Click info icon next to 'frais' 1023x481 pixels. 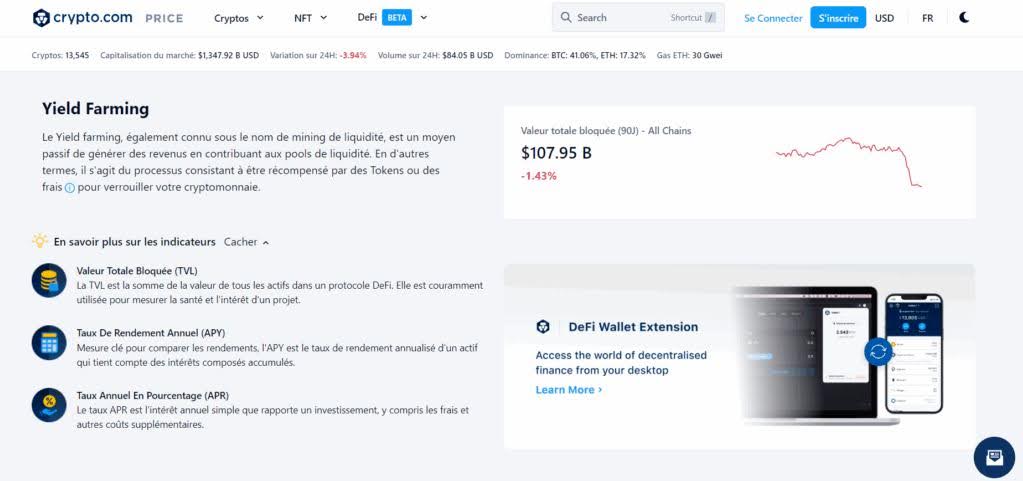[x=70, y=187]
